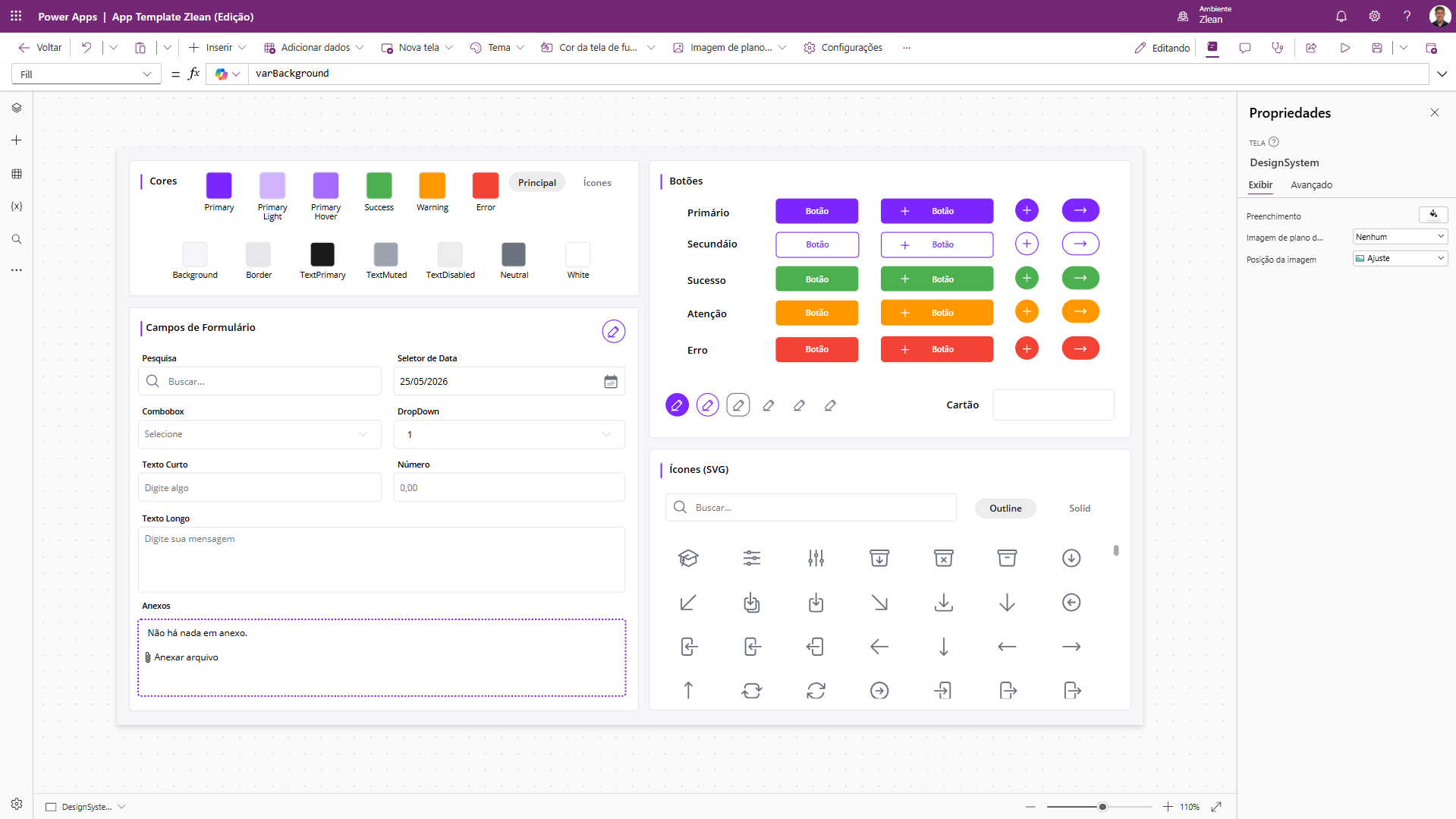Viewport: 1456px width, 819px height.
Task: Click the Play preview icon
Action: (1344, 48)
